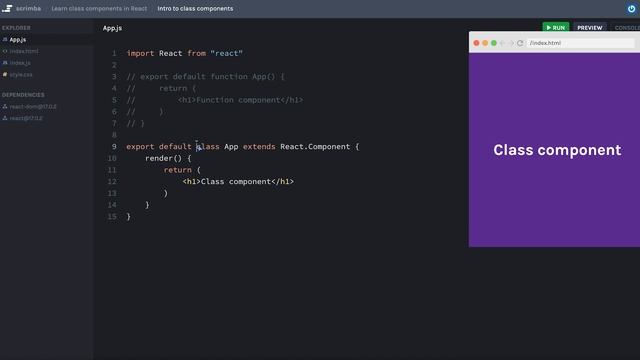Click the word 'import' on line 1
This screenshot has width=640, height=360.
pos(140,53)
